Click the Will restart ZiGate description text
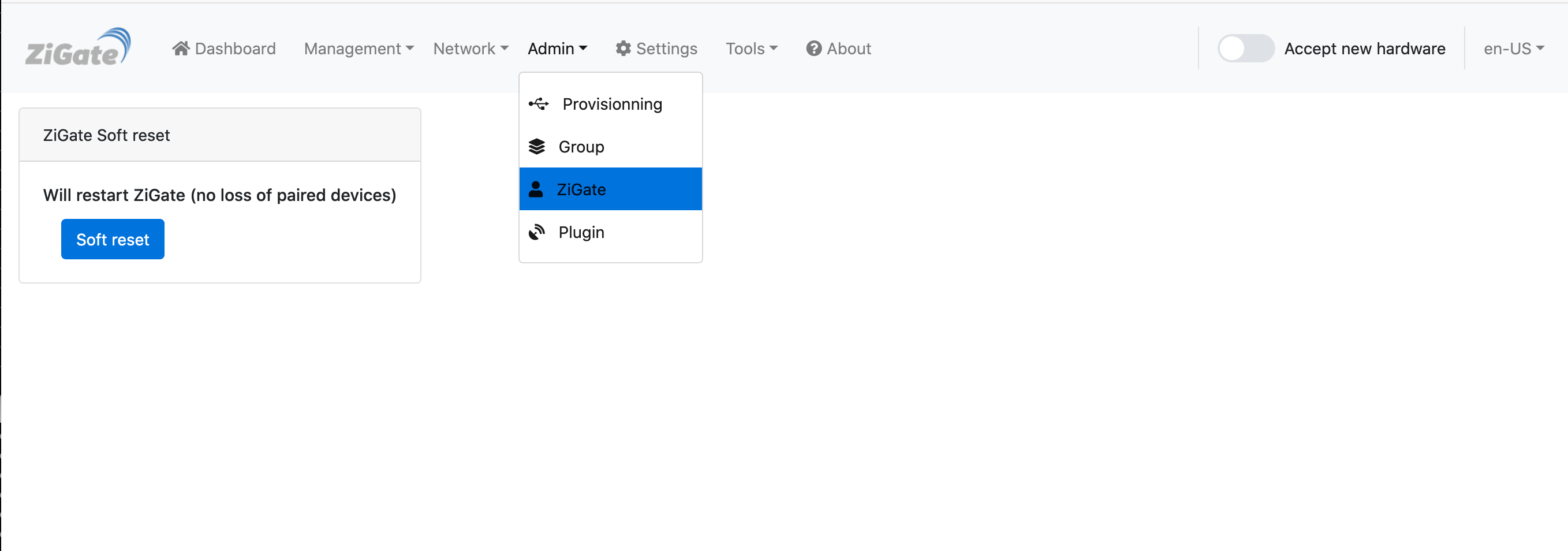 coord(219,195)
